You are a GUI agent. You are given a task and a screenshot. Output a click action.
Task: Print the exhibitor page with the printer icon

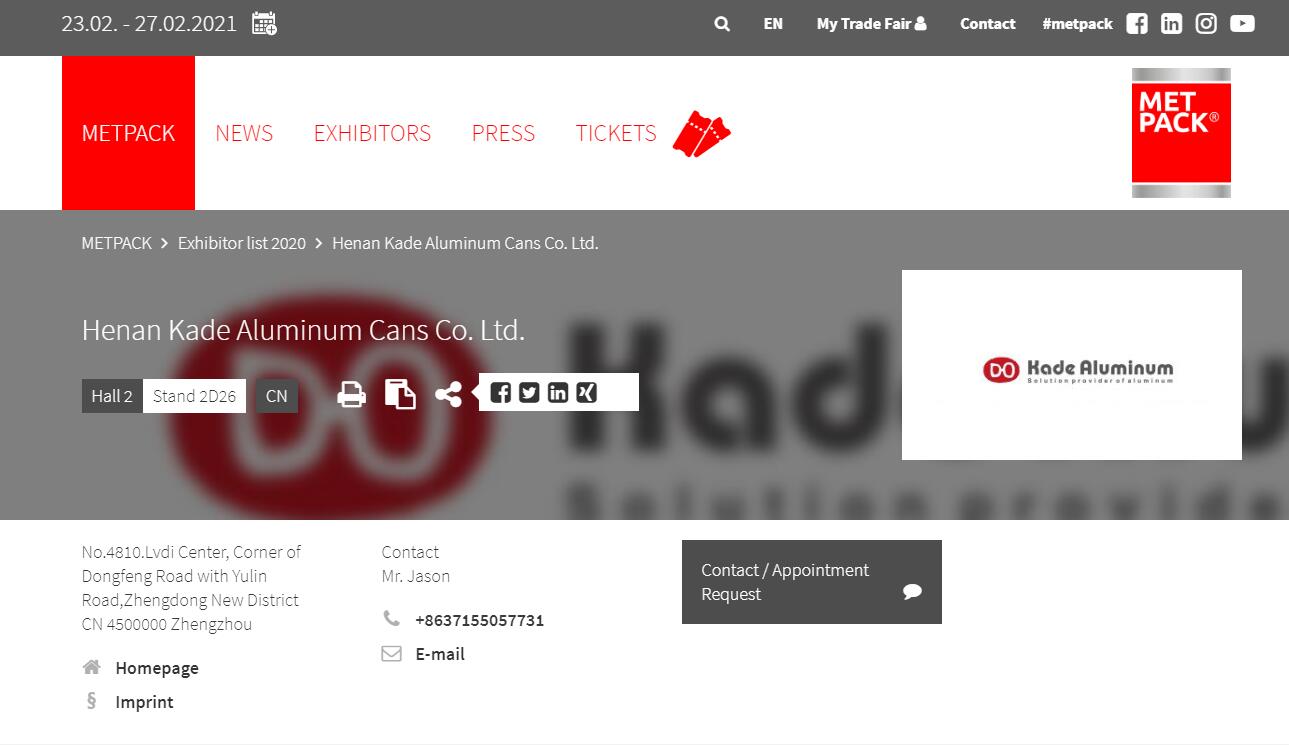click(351, 394)
